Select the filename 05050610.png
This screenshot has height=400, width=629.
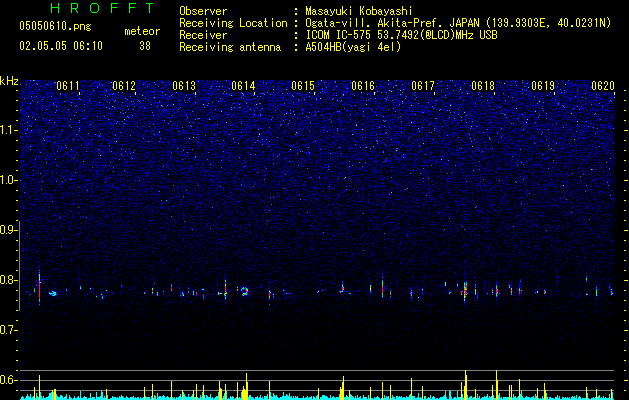point(55,27)
